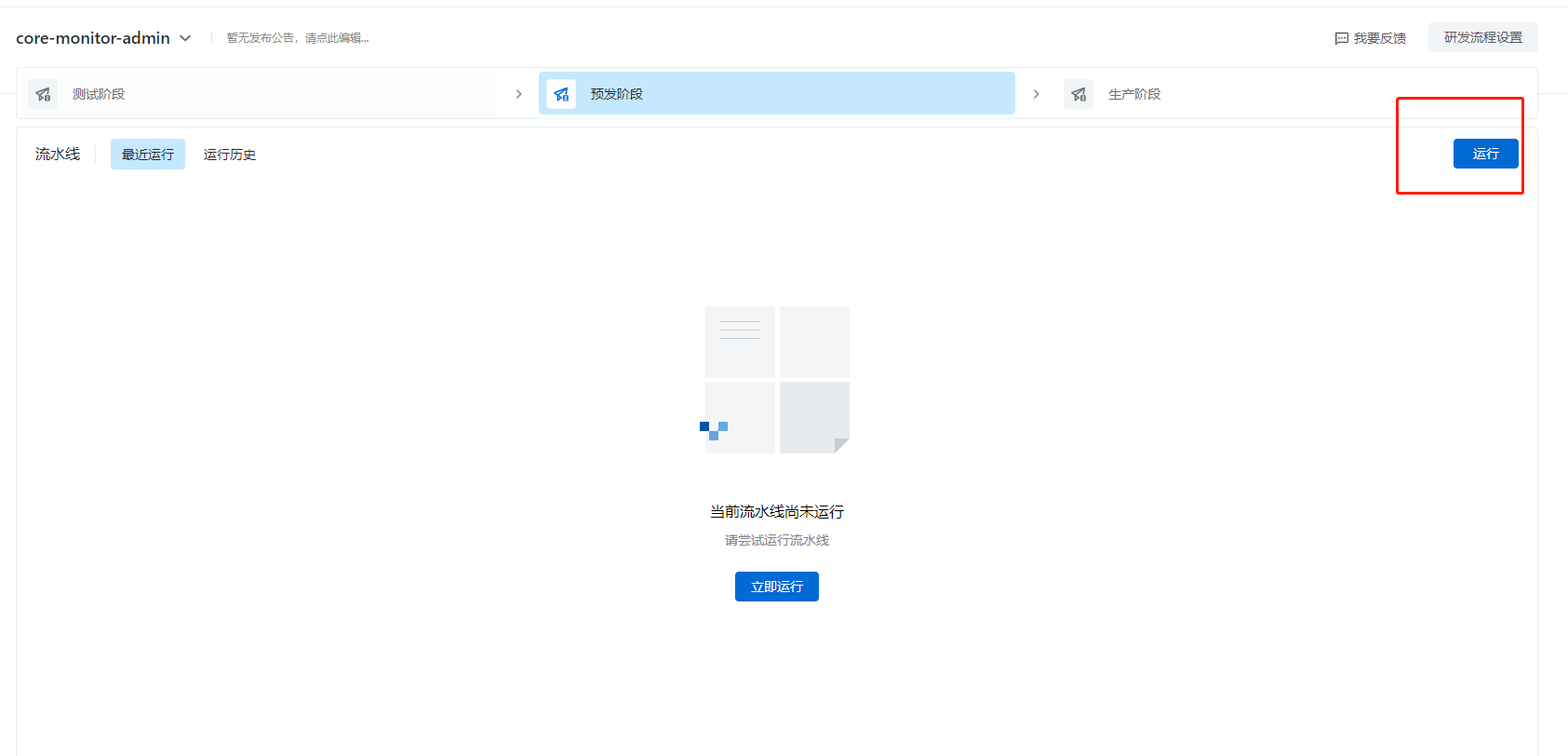
Task: Click chevron between 测试阶段 and 预发阶段
Action: tap(518, 94)
